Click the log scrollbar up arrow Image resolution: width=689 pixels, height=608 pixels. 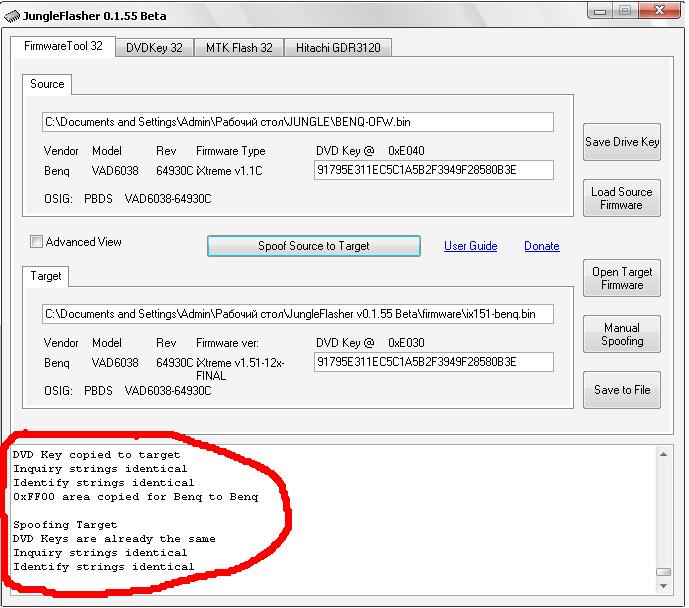click(664, 454)
